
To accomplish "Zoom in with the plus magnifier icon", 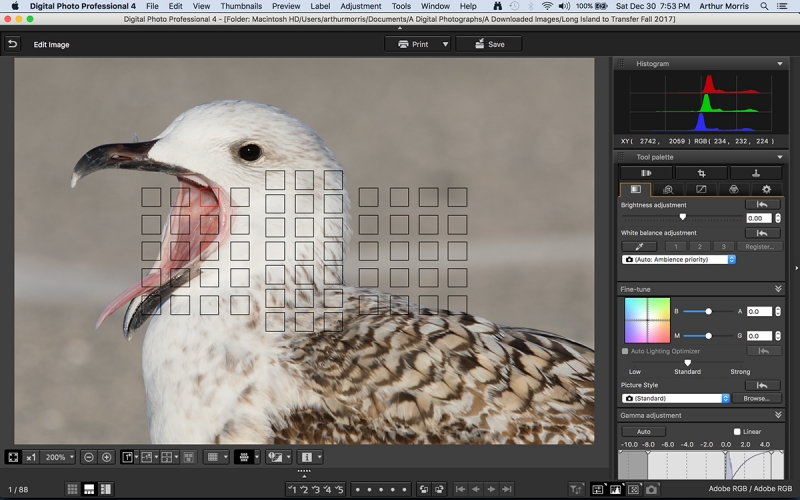I will point(106,457).
